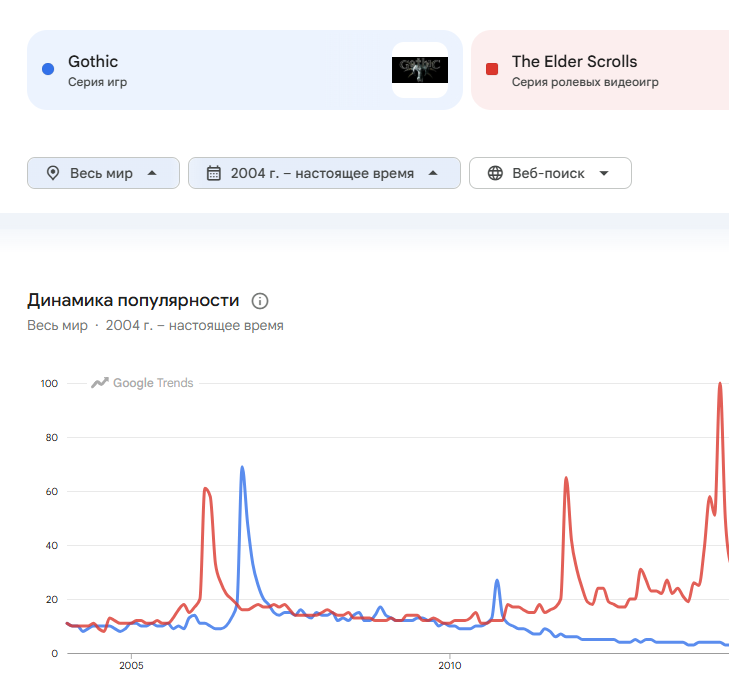729x696 pixels.
Task: Click the 100 y-axis label
Action: pos(49,384)
